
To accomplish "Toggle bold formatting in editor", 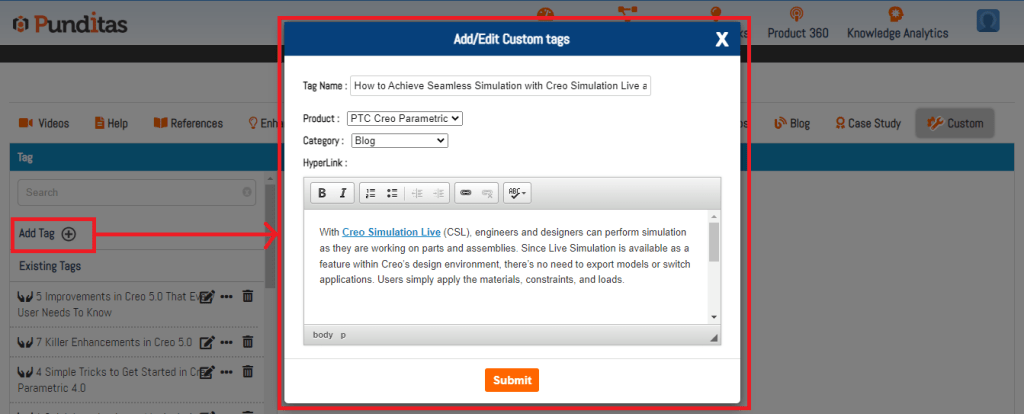I will pos(322,192).
